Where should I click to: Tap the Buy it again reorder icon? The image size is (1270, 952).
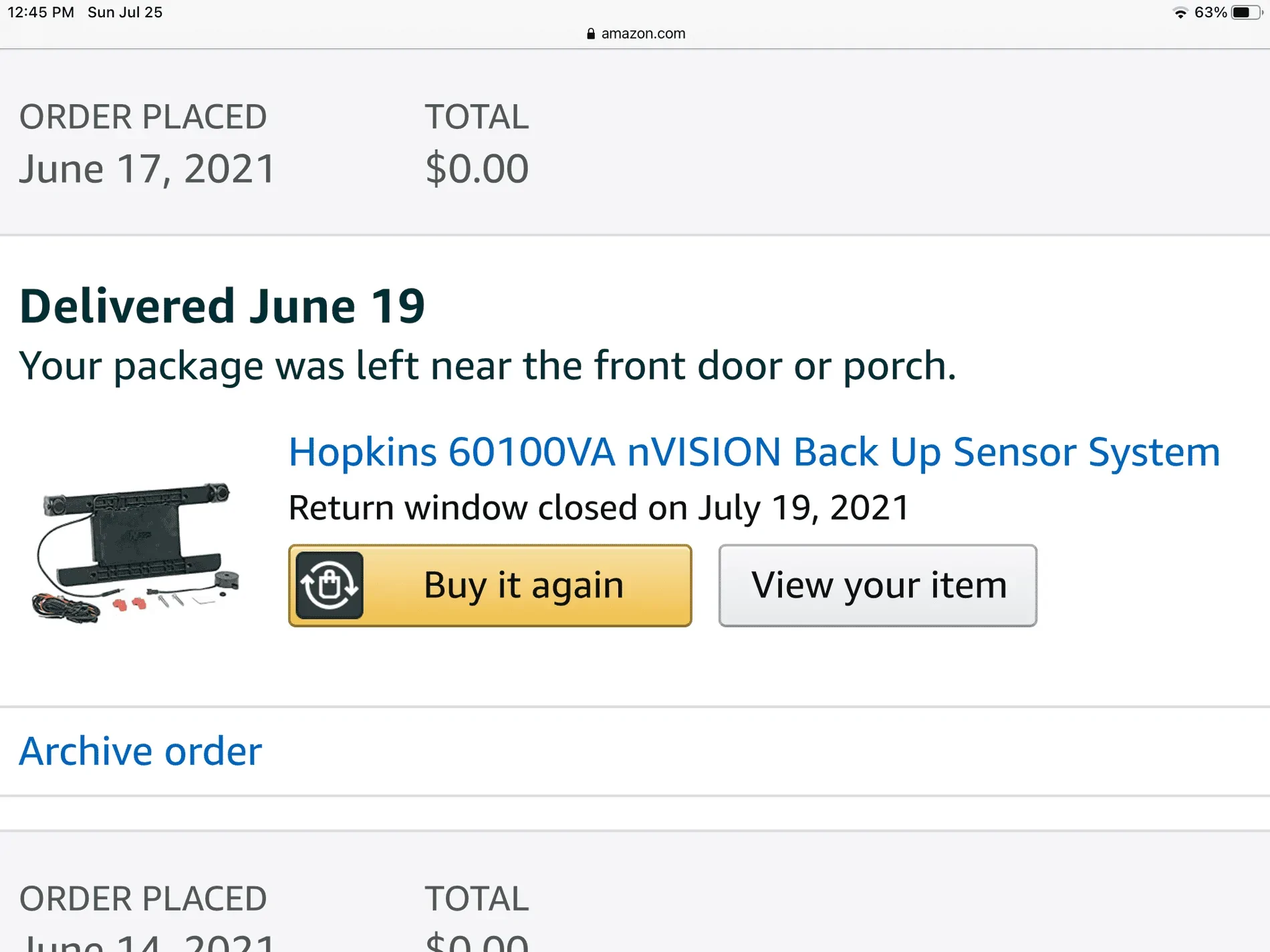pos(330,585)
